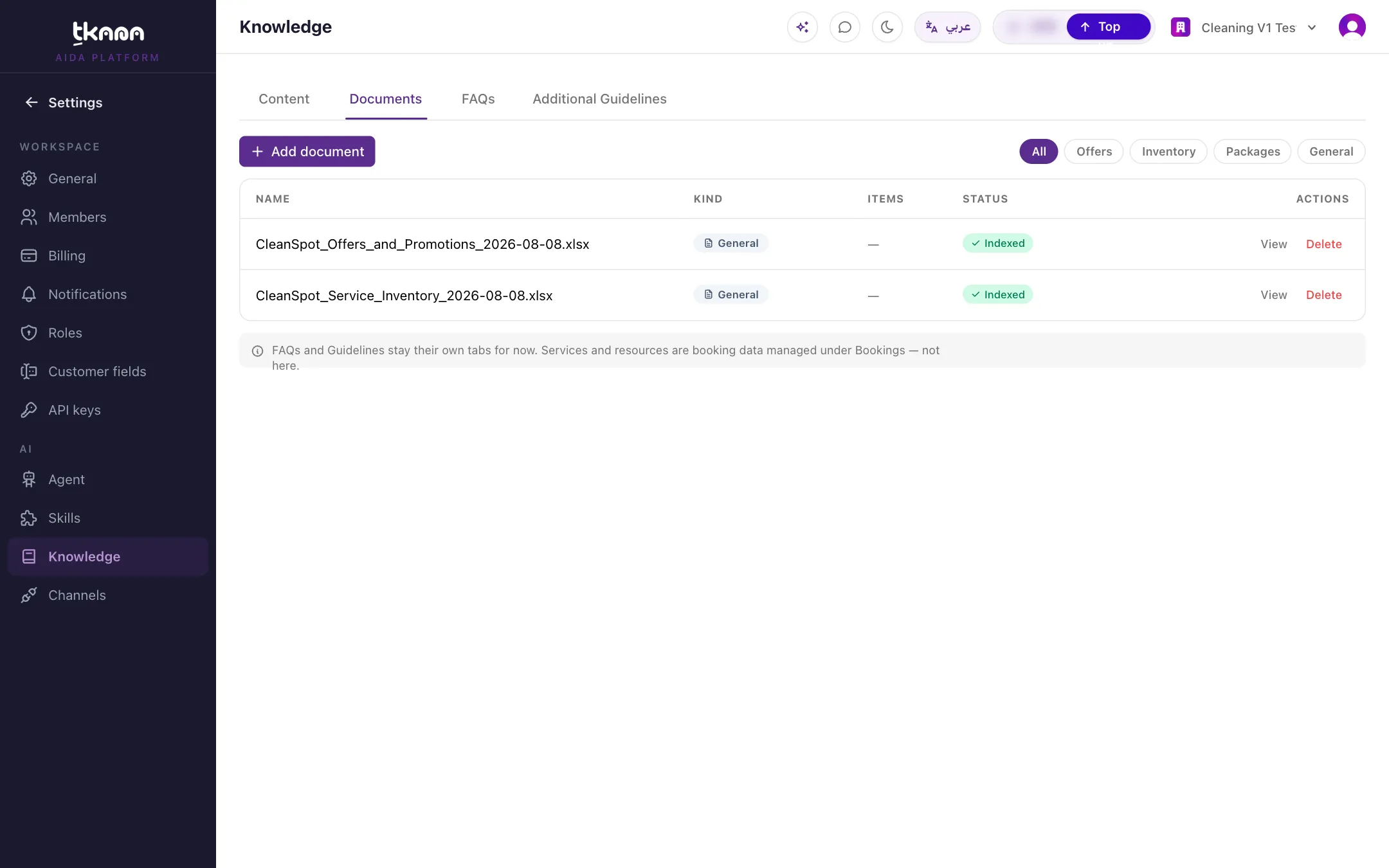View the Offers_and_Promotions document
The width and height of the screenshot is (1389, 868).
click(1273, 244)
